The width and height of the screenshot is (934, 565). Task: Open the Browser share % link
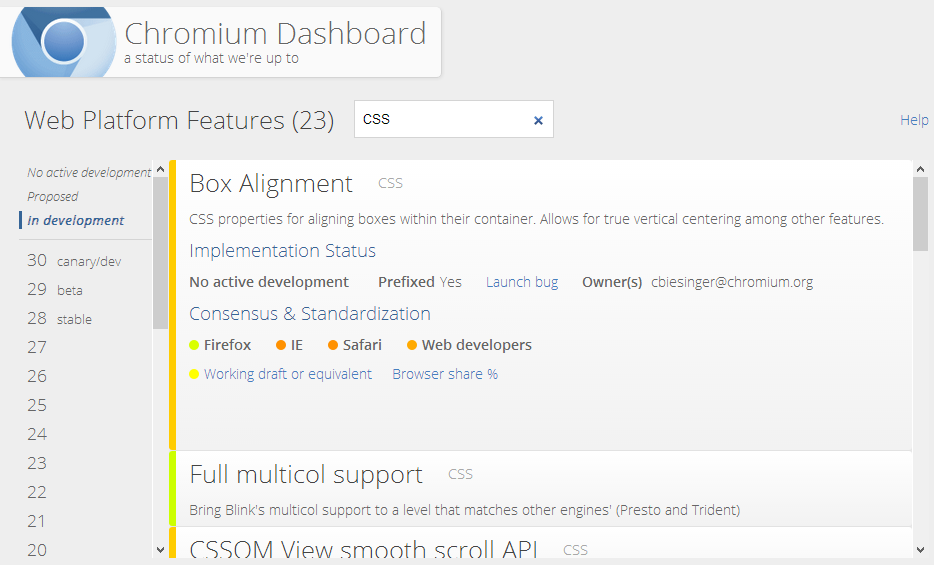click(x=445, y=374)
